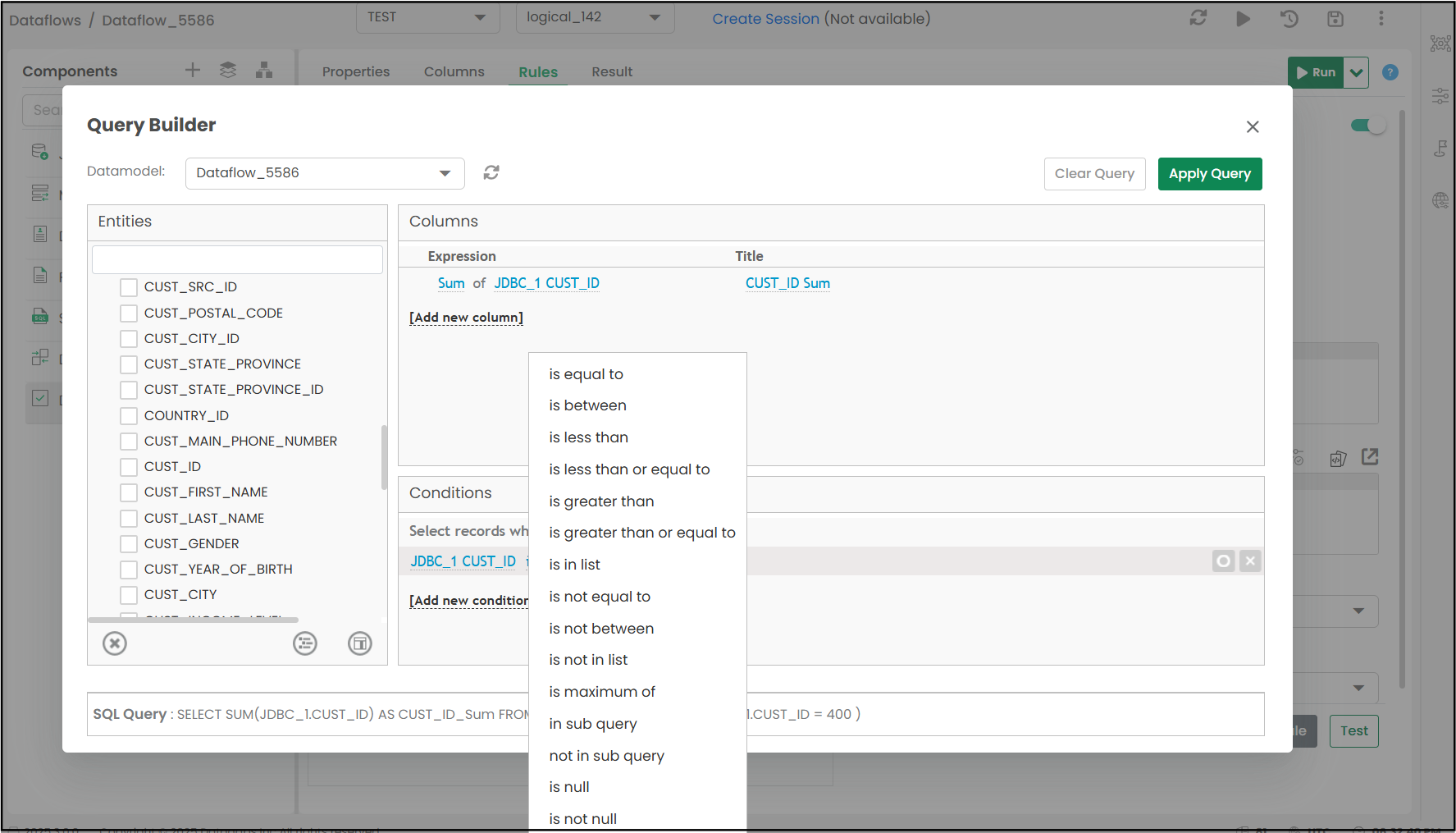Screen dimensions: 1456x833
Task: Click the save icon in top toolbar
Action: tap(1335, 18)
